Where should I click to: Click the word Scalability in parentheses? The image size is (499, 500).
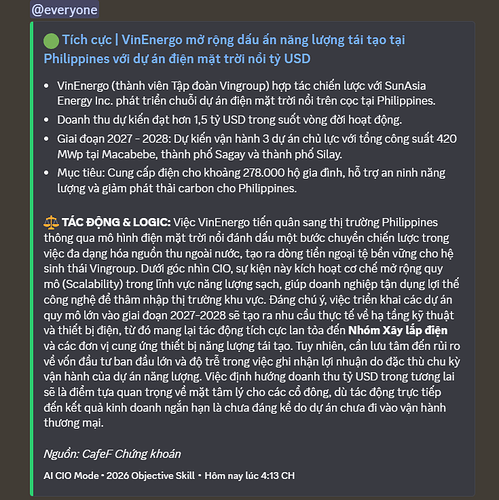93,284
